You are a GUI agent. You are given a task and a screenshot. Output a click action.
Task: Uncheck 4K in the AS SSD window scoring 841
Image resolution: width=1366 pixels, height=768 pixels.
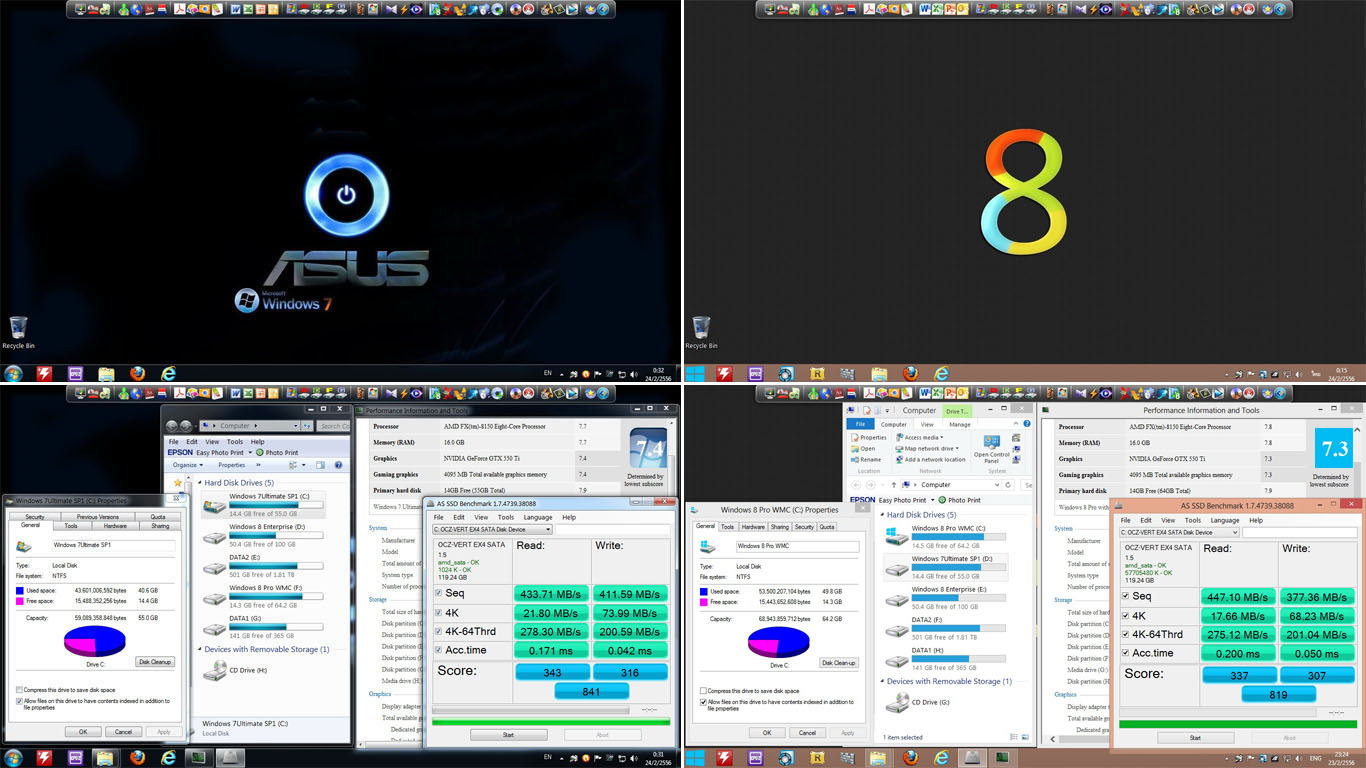438,613
